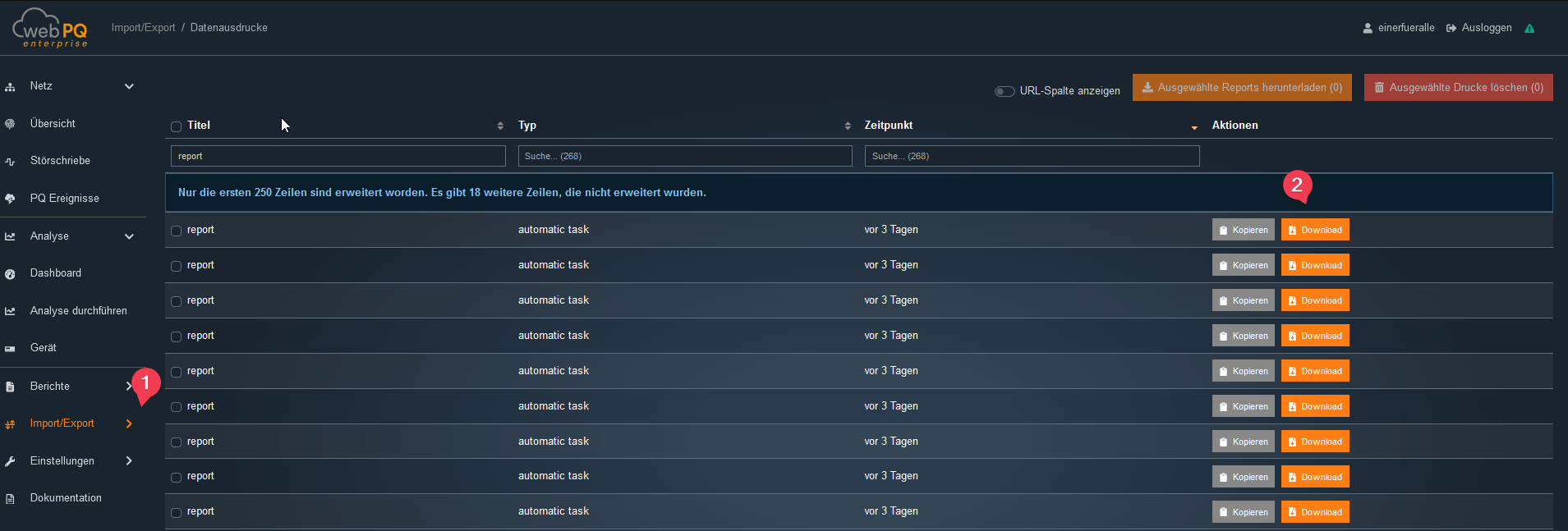The image size is (1568, 531).
Task: Click the Übersicht globe icon
Action: pyautogui.click(x=10, y=124)
